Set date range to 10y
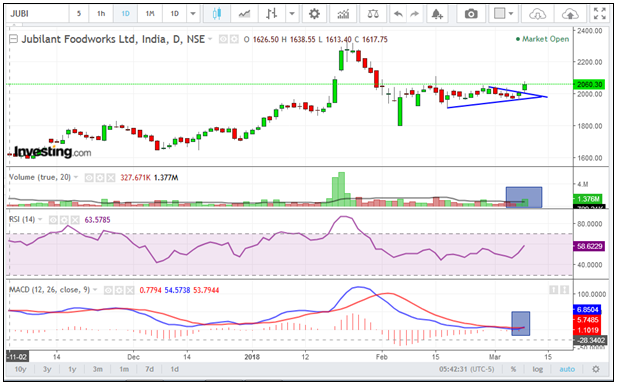Screen dimensions: 618x386 click(20, 369)
